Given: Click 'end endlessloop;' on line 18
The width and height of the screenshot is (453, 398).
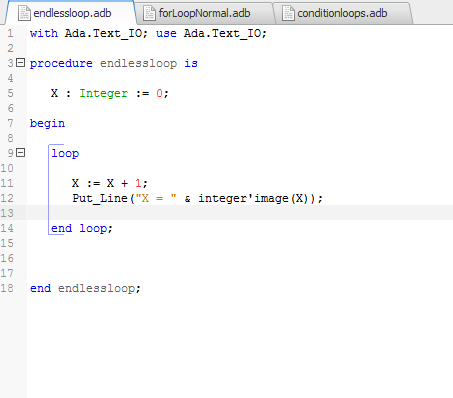Looking at the screenshot, I should click(x=85, y=288).
